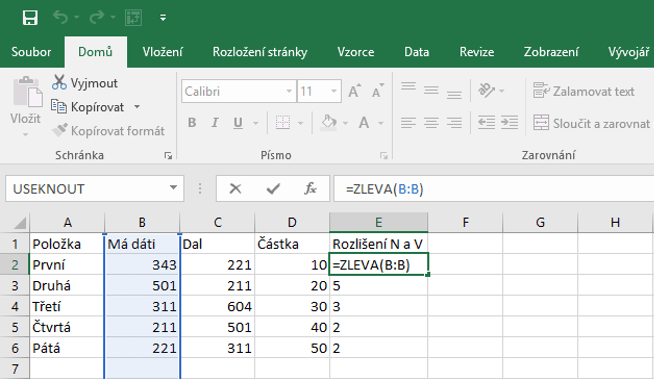654x379 pixels.
Task: Expand the Kopírovat dropdown arrow
Action: pos(137,107)
